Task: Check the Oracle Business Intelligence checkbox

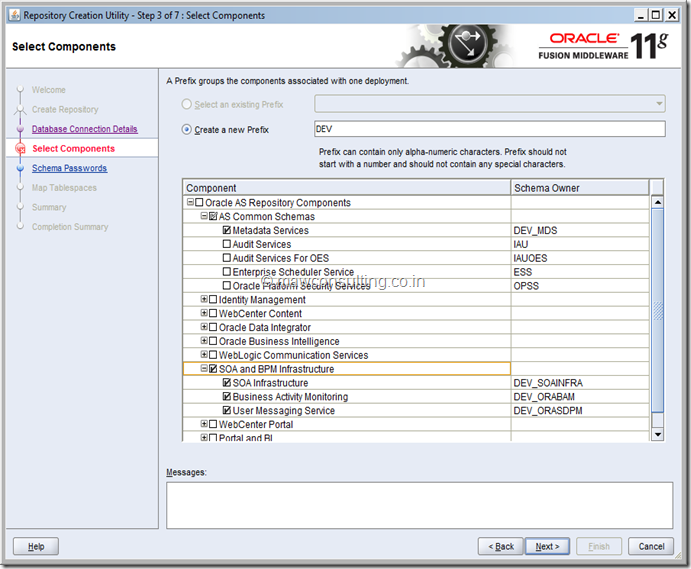Action: pos(213,341)
